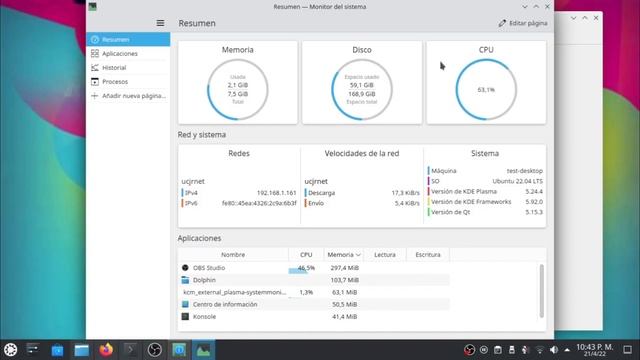
Task: Switch to Info Center task in taskbar
Action: coord(179,350)
